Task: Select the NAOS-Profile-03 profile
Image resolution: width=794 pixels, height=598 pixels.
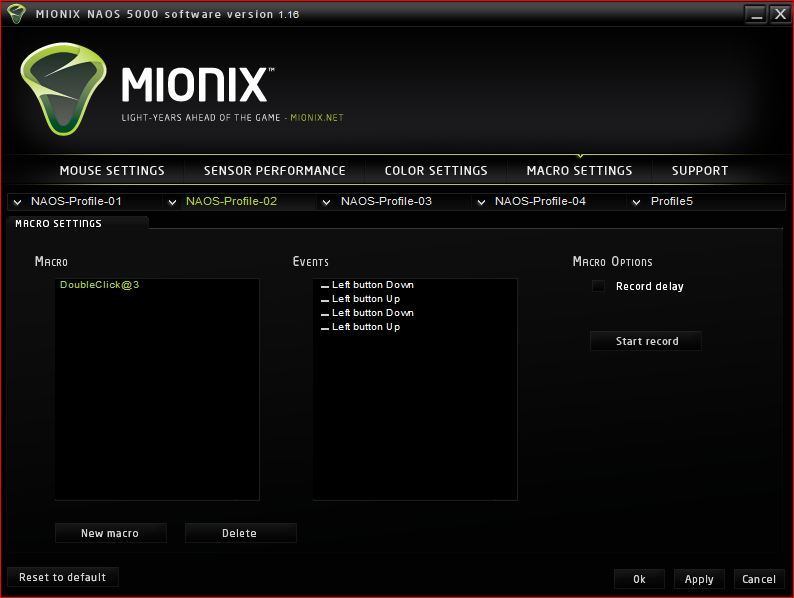Action: click(x=386, y=201)
